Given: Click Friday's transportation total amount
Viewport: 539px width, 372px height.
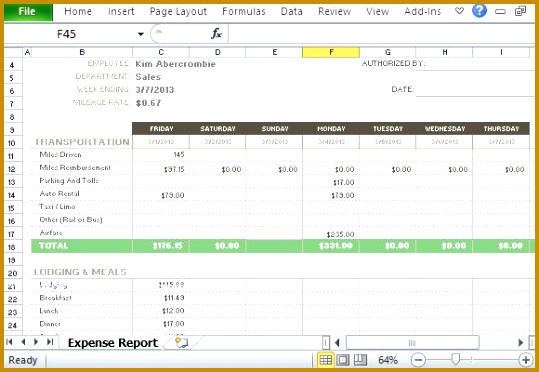Looking at the screenshot, I should point(167,246).
